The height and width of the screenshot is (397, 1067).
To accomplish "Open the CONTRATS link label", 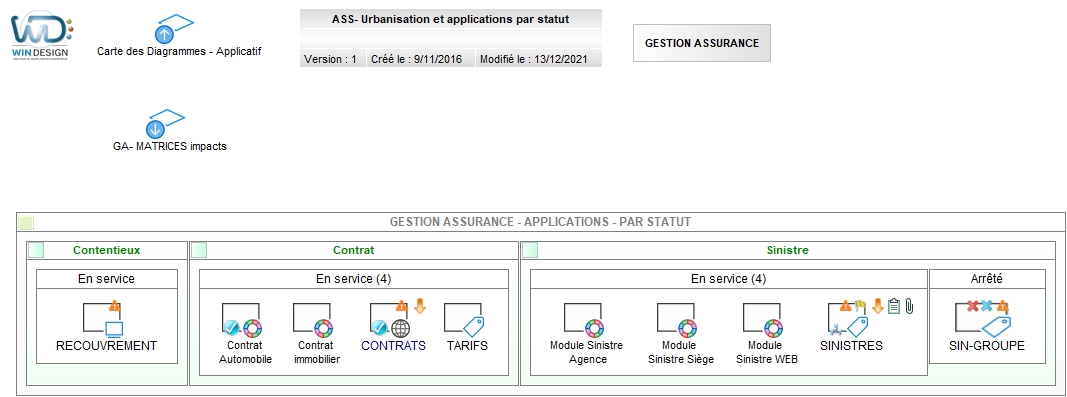I will tap(393, 346).
